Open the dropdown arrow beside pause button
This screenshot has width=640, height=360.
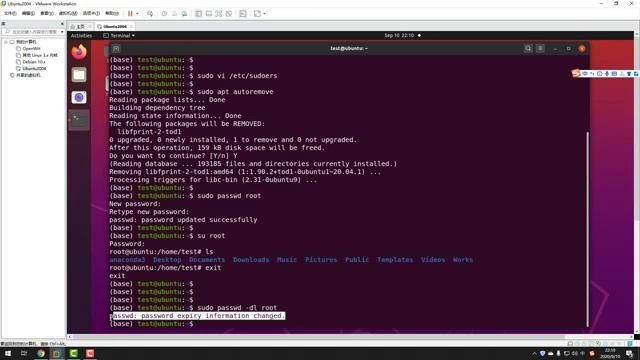[137, 13]
